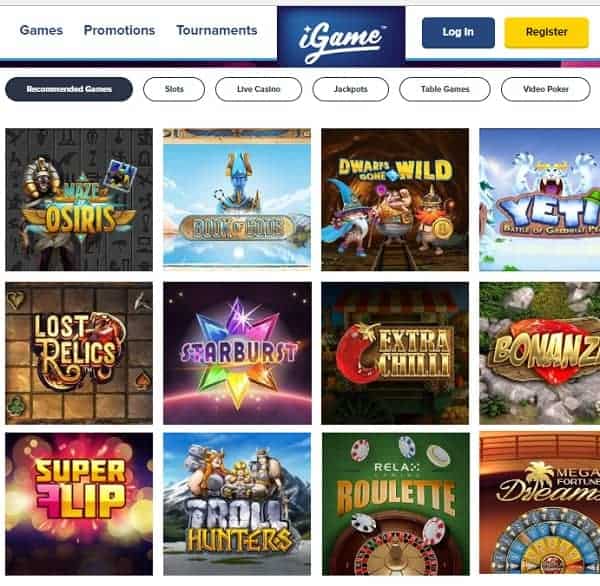The image size is (600, 586).
Task: Click the yellow Register button
Action: (546, 33)
